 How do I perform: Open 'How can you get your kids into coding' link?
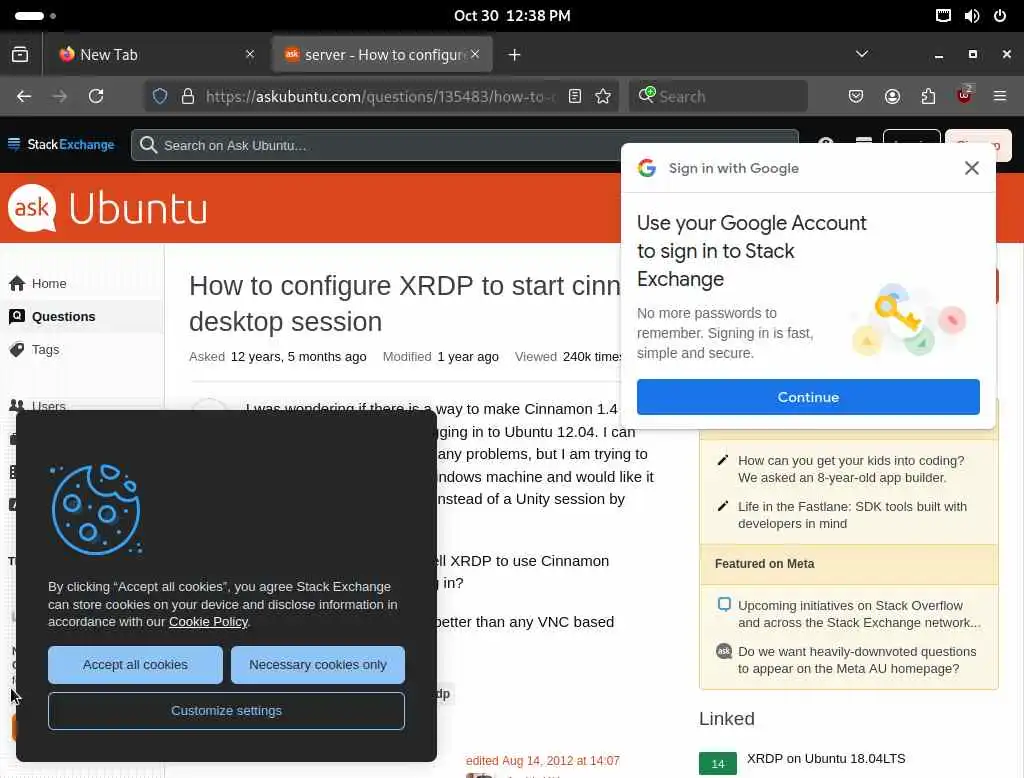pos(851,469)
